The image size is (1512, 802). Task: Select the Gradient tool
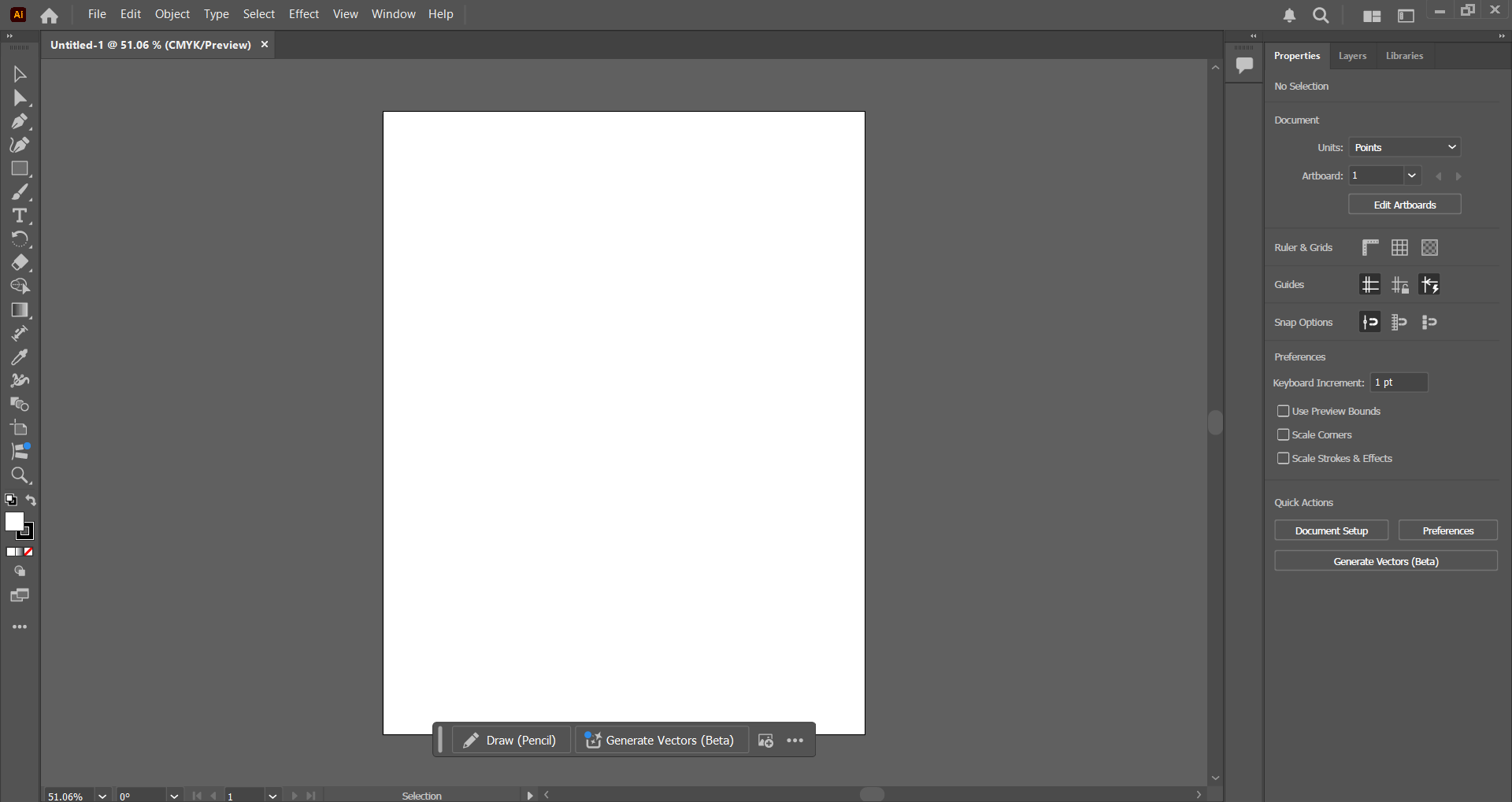[x=20, y=310]
